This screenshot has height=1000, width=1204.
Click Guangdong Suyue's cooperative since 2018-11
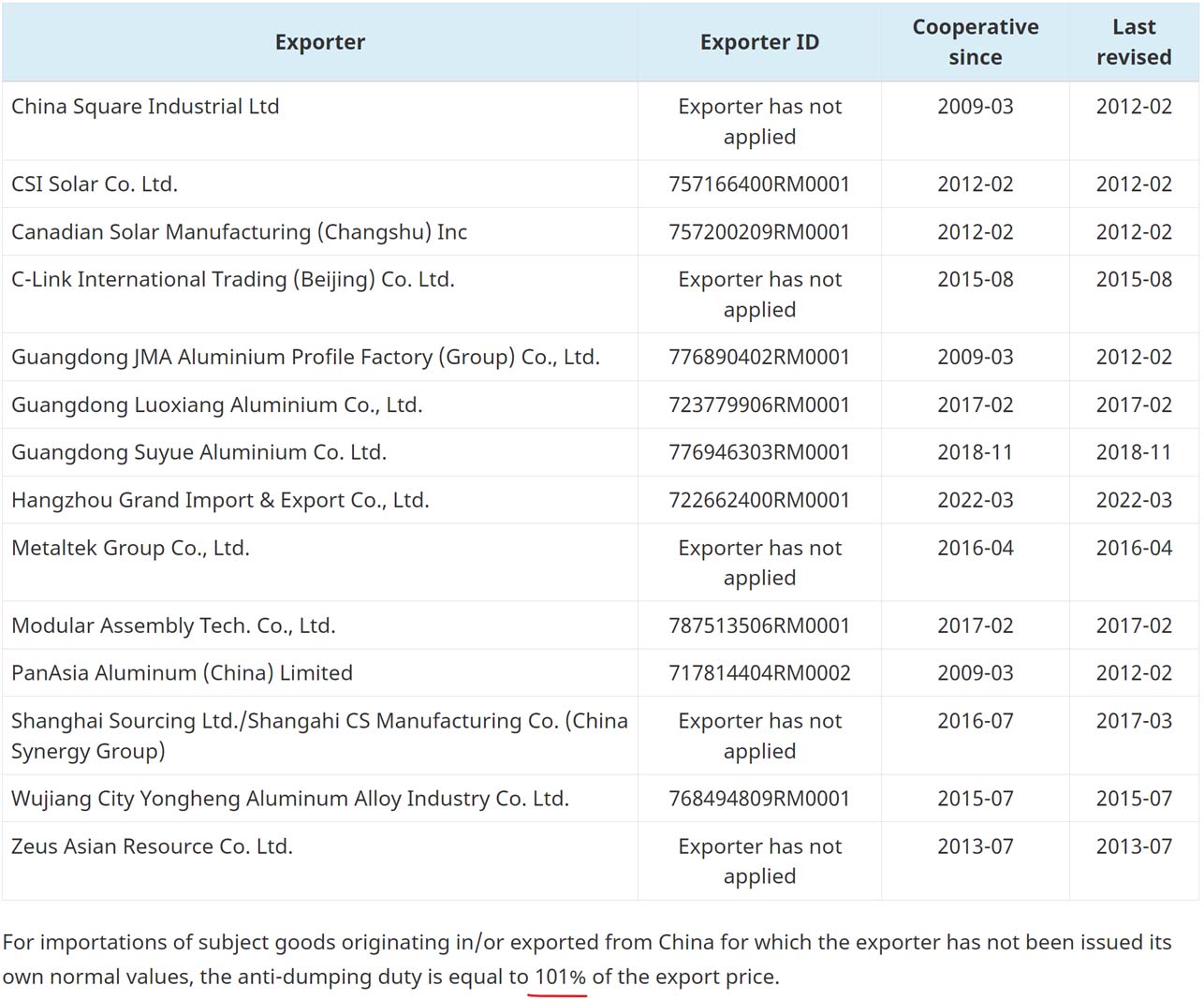976,453
